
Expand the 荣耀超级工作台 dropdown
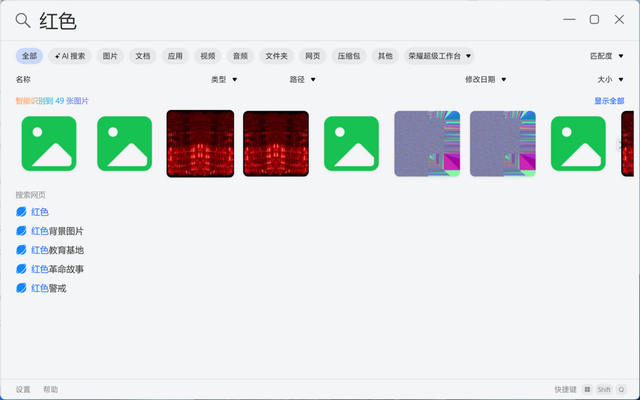(x=440, y=56)
